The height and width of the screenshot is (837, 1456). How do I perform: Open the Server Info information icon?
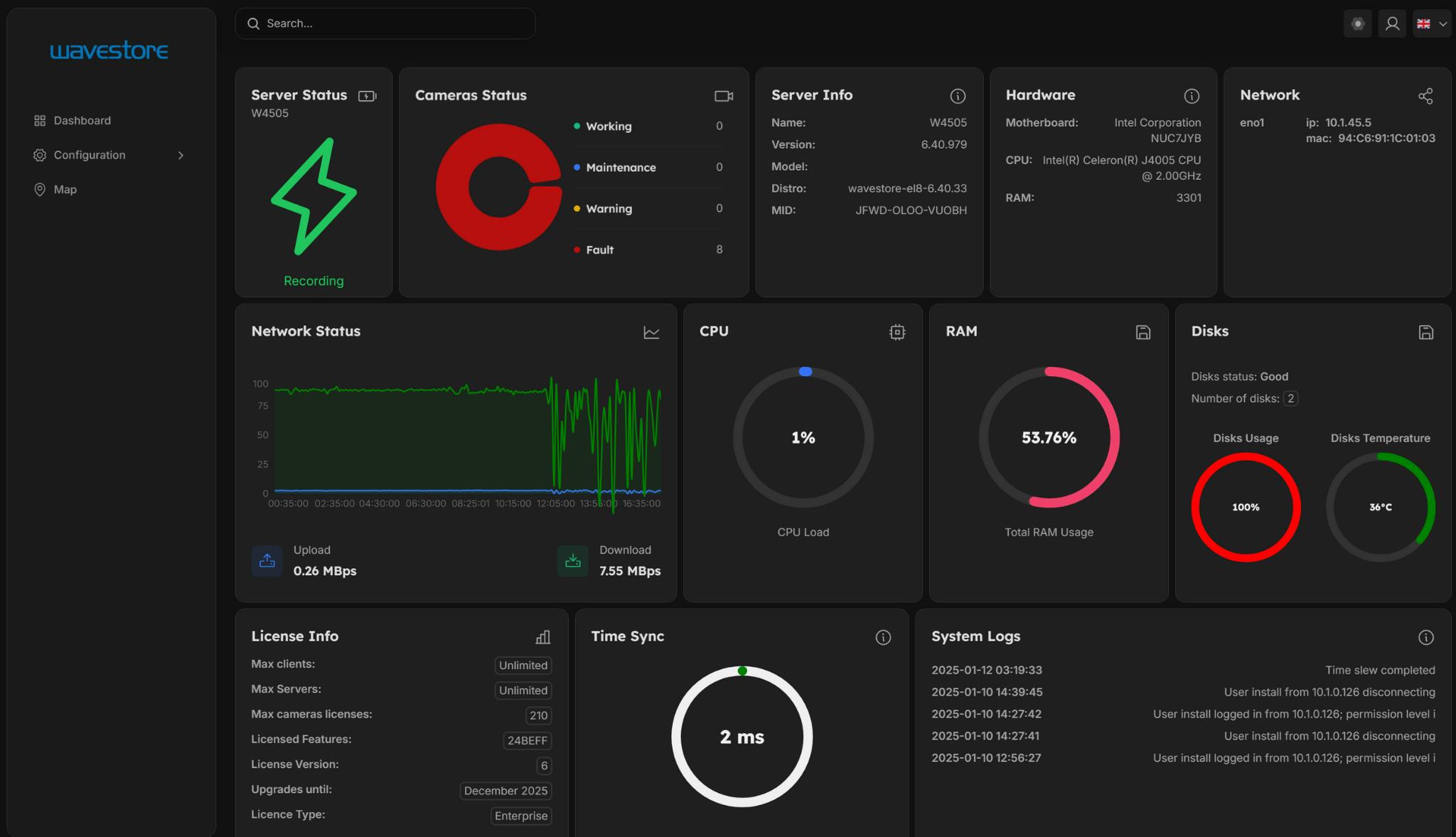[958, 95]
